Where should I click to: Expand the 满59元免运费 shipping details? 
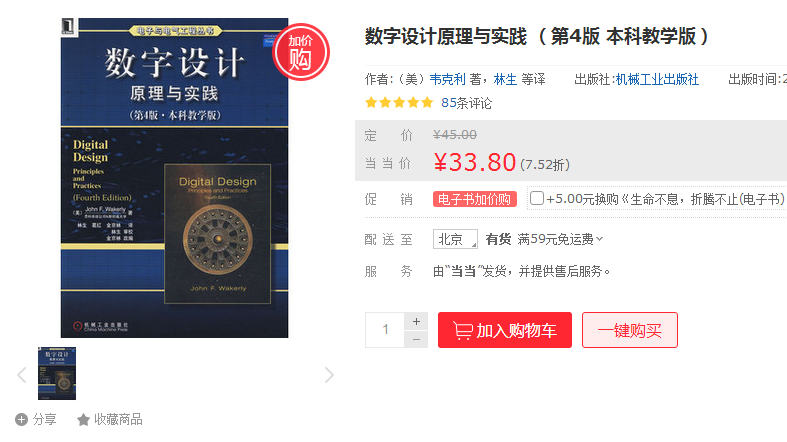point(560,239)
